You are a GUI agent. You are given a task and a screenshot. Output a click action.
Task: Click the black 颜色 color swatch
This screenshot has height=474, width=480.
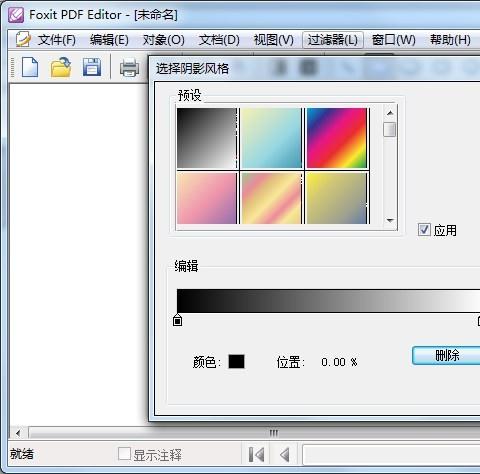tap(236, 362)
